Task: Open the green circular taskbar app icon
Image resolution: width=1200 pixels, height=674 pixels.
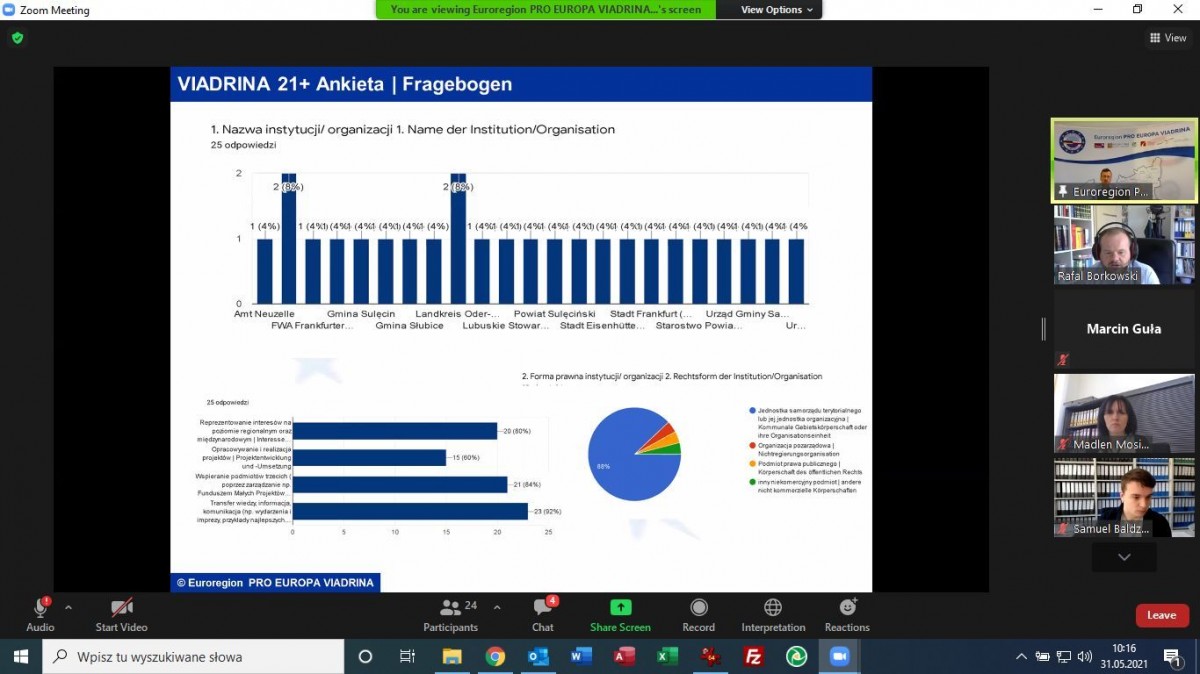Action: [x=797, y=657]
